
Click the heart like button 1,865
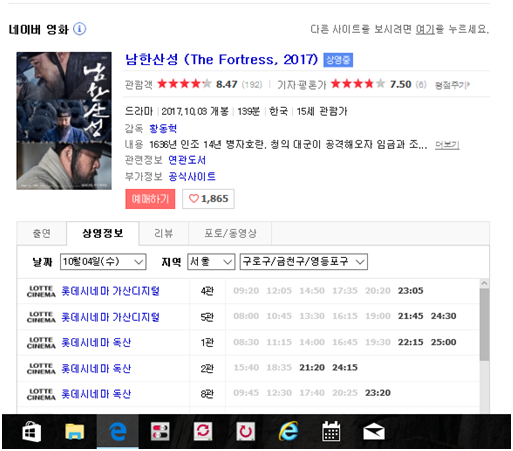pyautogui.click(x=208, y=199)
